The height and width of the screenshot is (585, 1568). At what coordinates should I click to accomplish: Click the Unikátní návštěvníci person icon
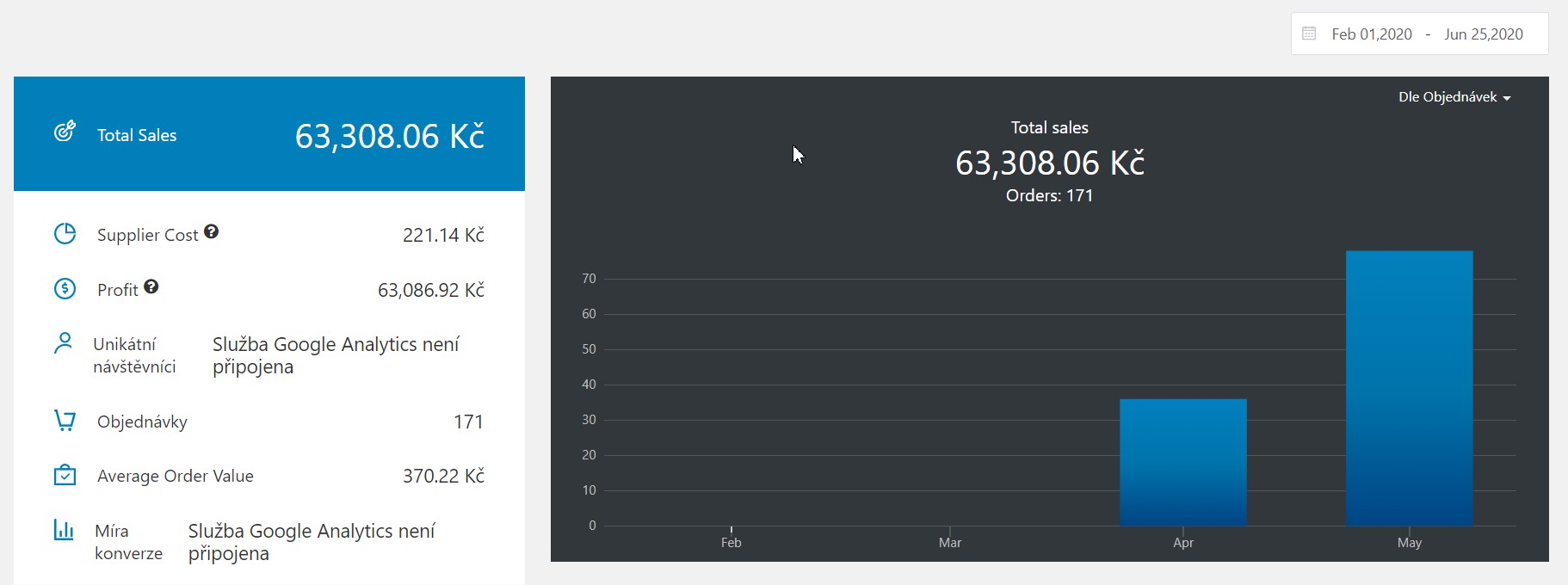point(64,343)
